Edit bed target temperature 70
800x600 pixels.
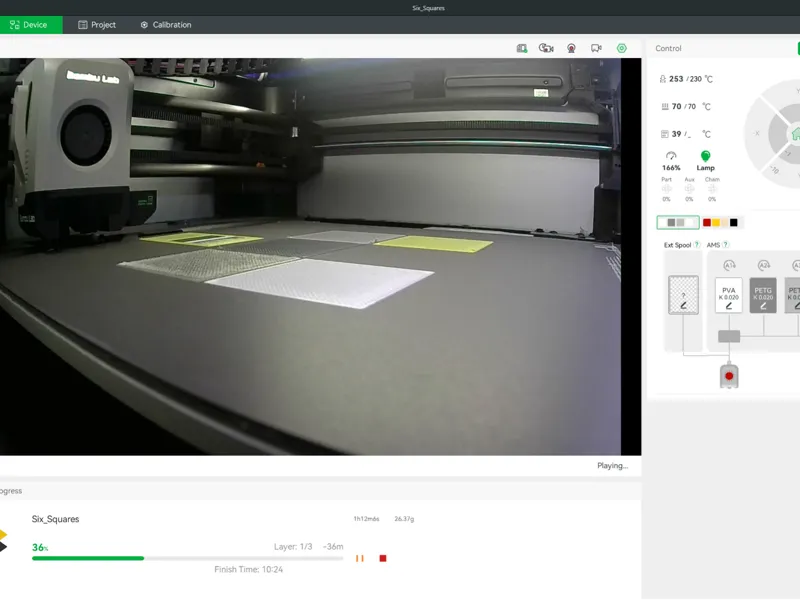(x=691, y=107)
